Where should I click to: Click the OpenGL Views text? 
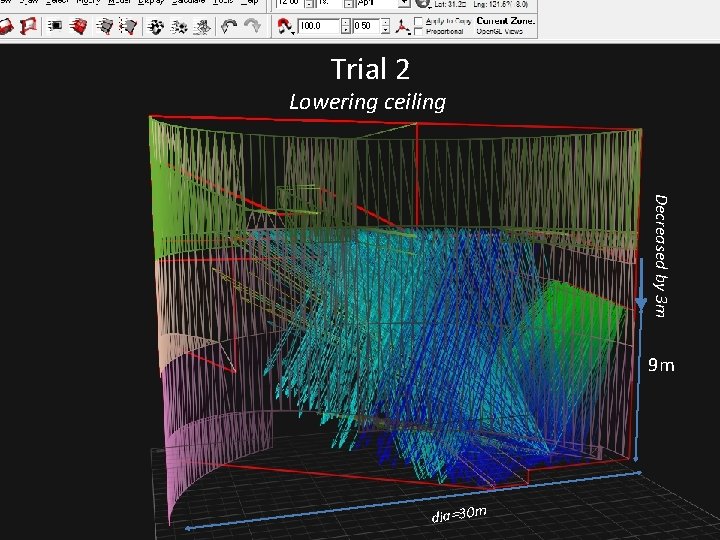[500, 31]
